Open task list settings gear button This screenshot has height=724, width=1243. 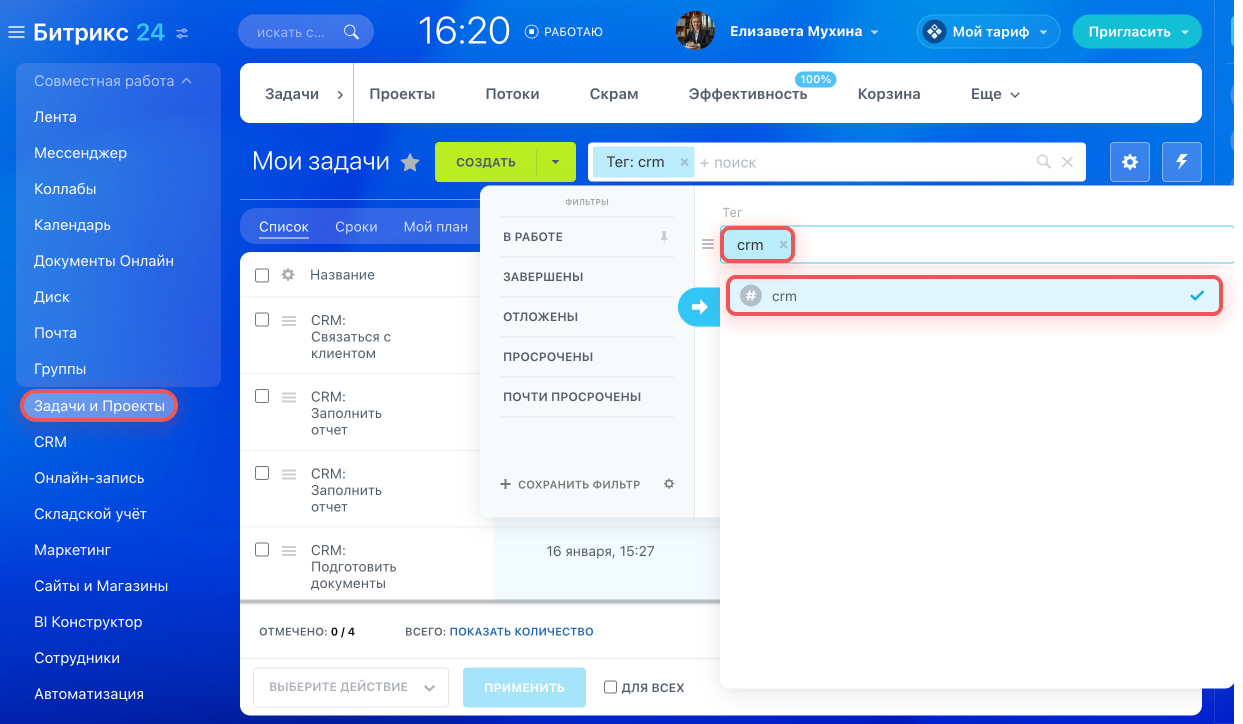1130,162
